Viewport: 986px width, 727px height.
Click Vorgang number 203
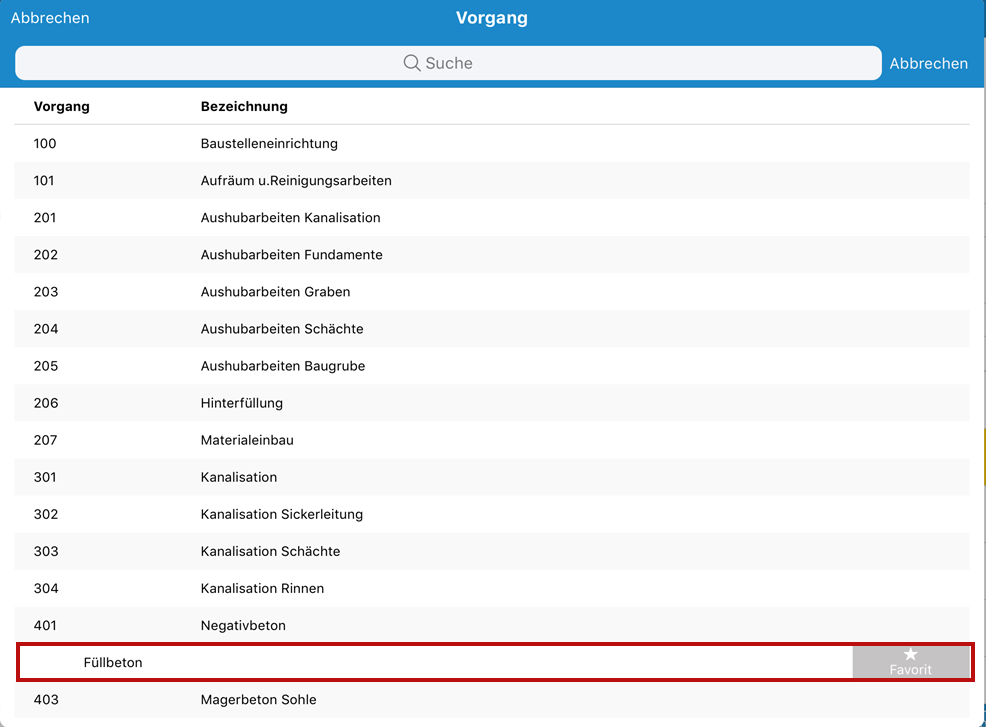[x=46, y=292]
